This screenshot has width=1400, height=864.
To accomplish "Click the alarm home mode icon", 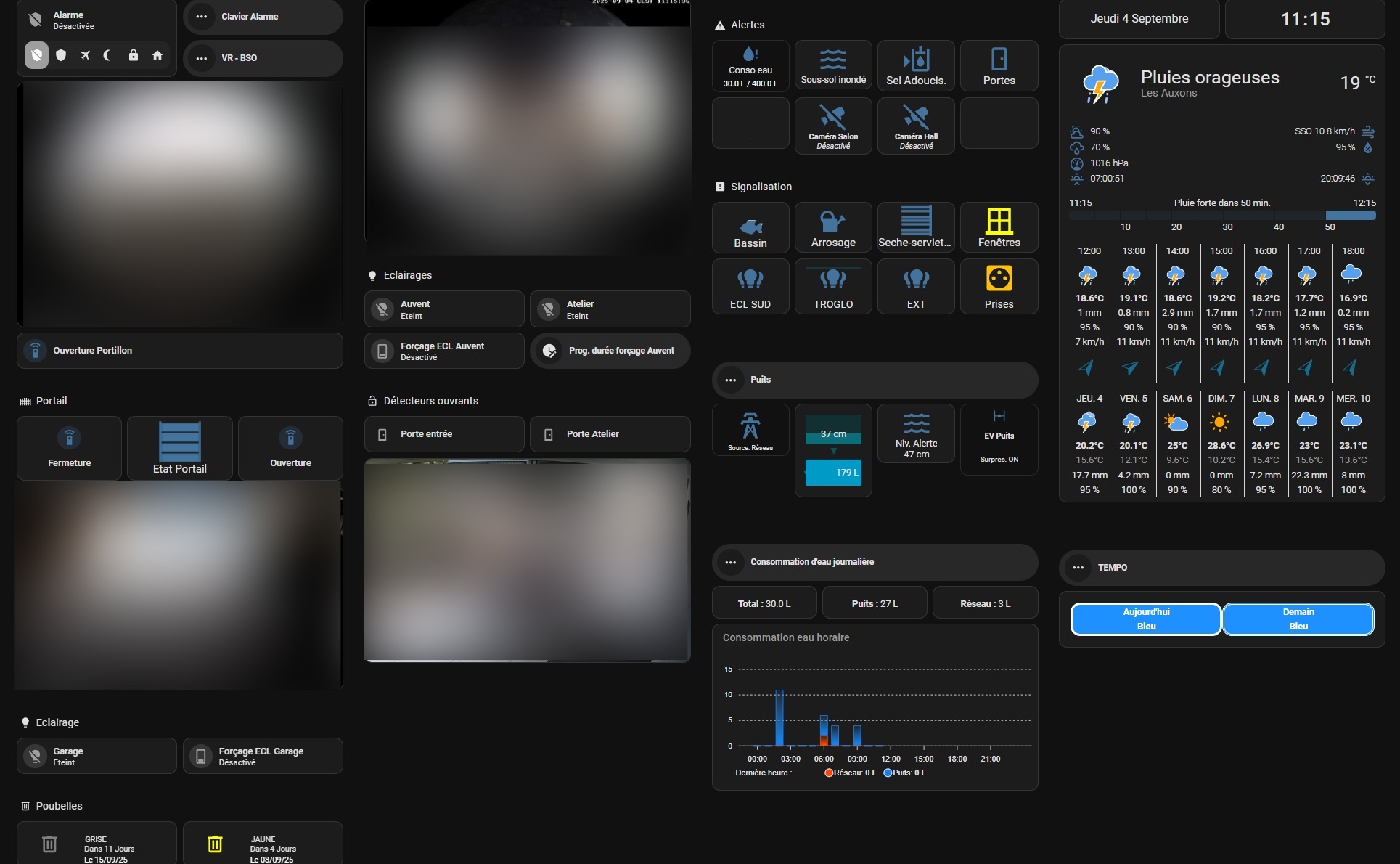I will [157, 55].
